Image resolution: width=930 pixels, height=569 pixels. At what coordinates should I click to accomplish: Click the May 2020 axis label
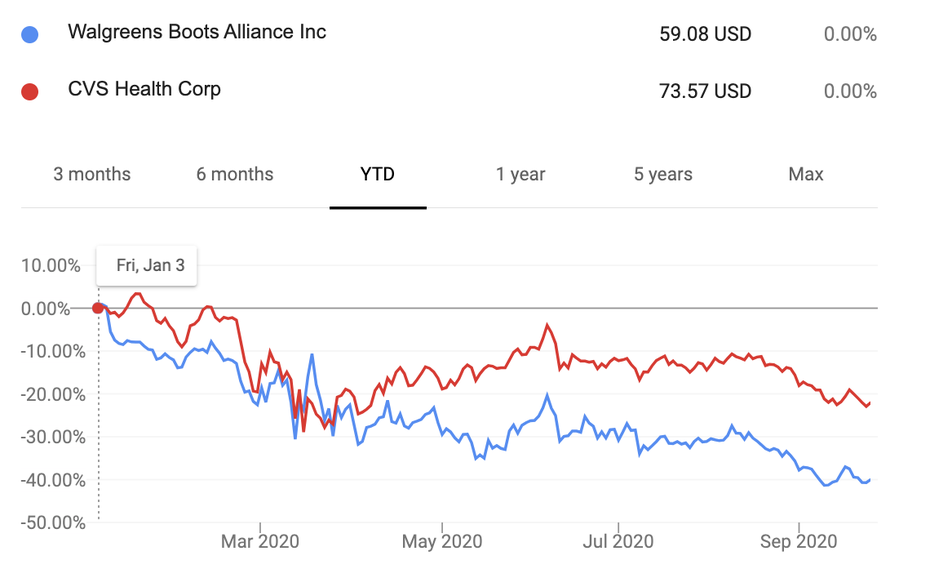(x=442, y=541)
